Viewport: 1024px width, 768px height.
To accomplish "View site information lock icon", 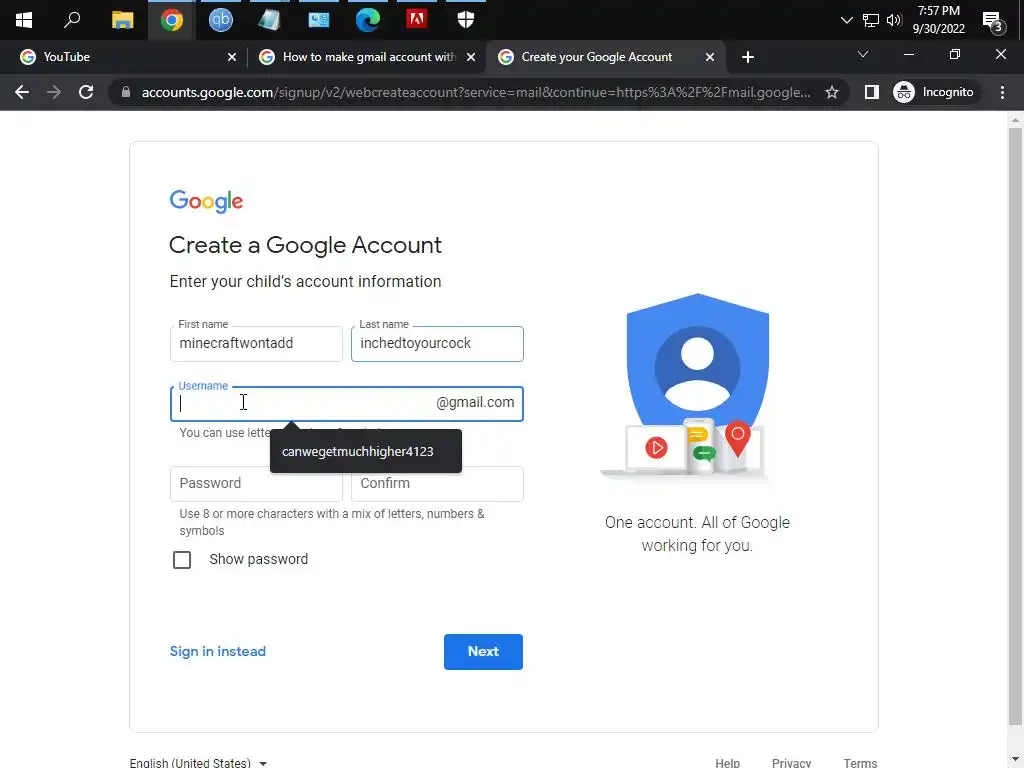I will (x=125, y=92).
